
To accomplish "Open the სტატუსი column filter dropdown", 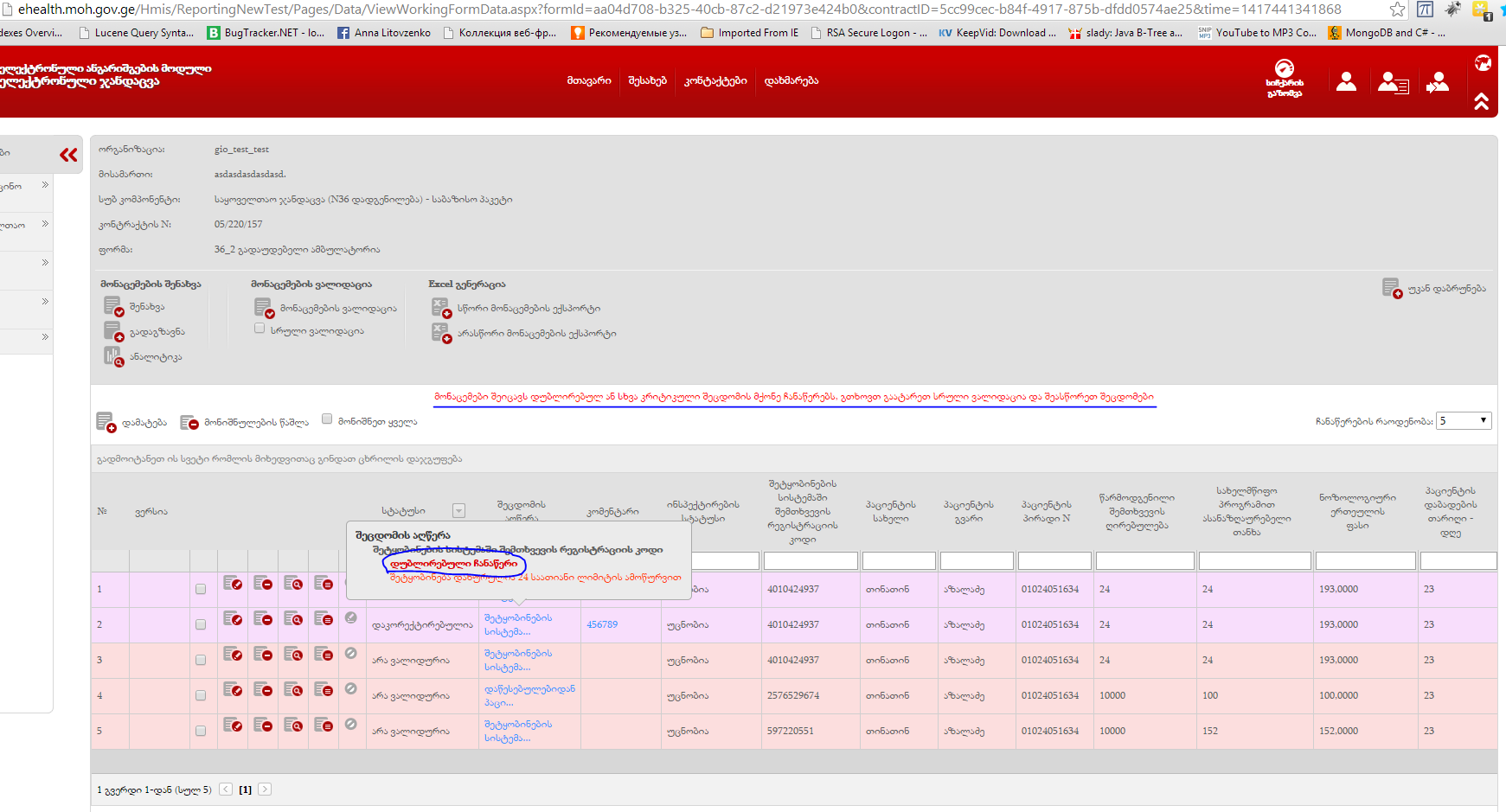I will (x=459, y=511).
